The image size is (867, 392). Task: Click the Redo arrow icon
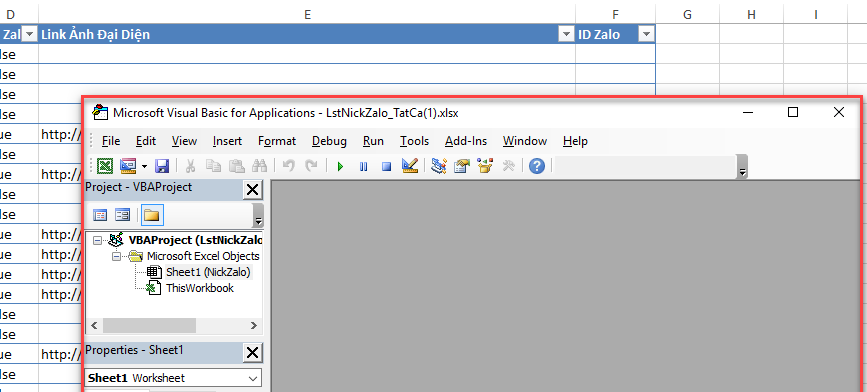pos(312,166)
